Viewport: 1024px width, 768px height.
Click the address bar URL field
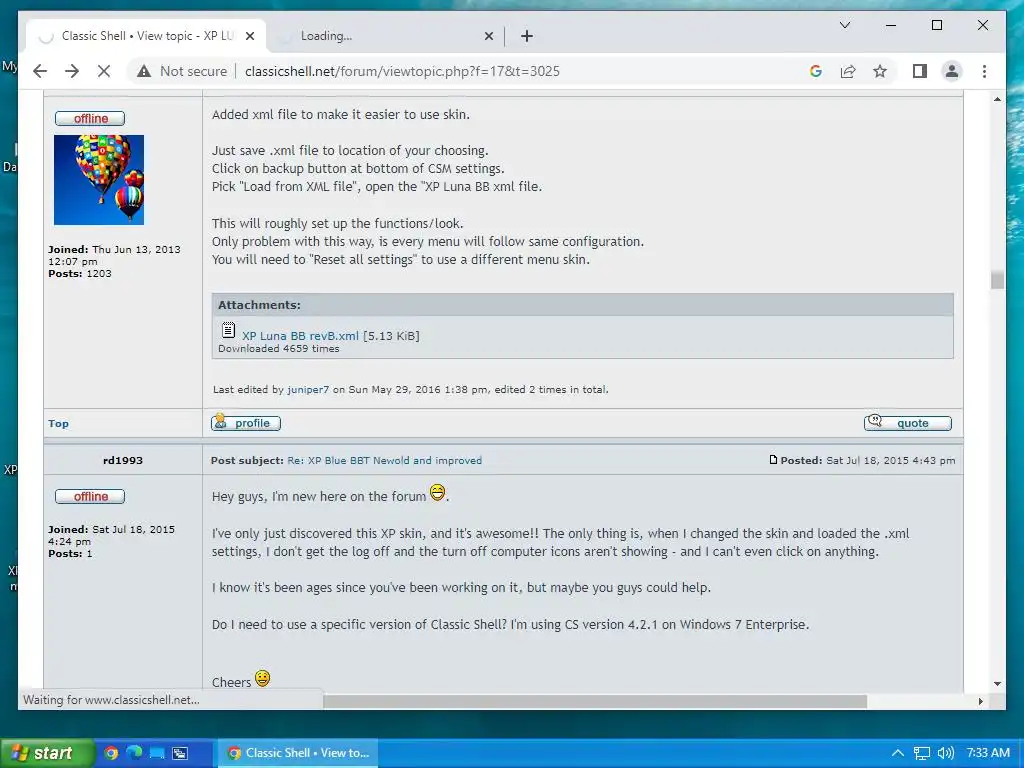(402, 71)
